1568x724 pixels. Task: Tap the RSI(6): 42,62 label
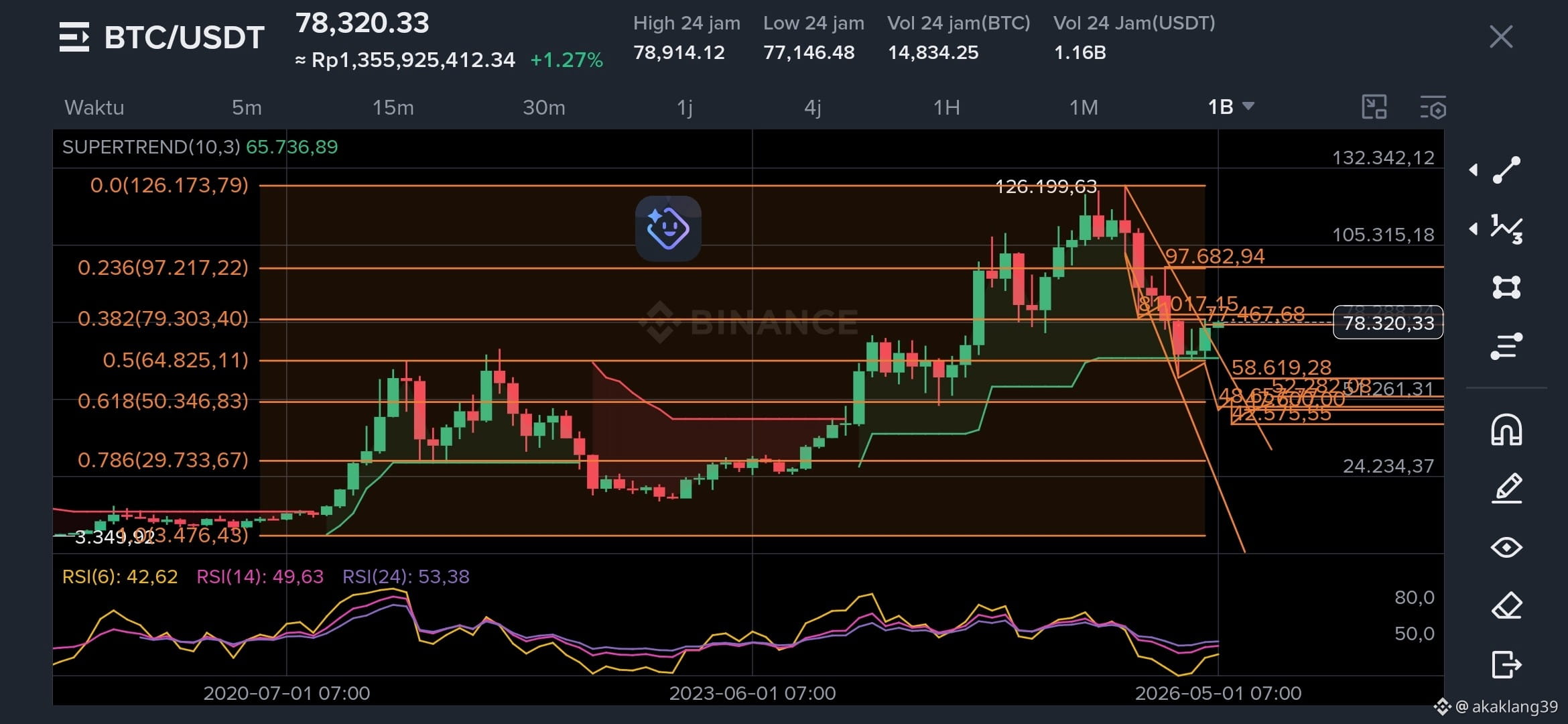(120, 577)
